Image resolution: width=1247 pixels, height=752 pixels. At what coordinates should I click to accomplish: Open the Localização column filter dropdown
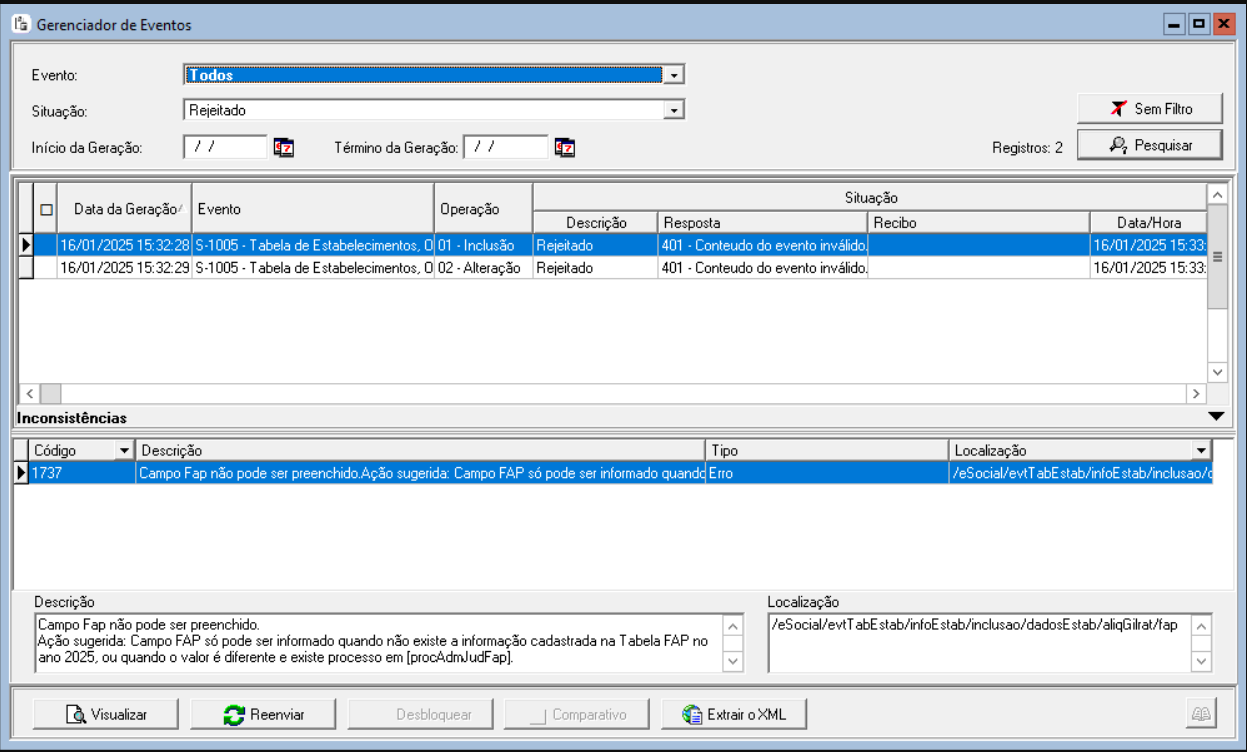pos(1201,451)
